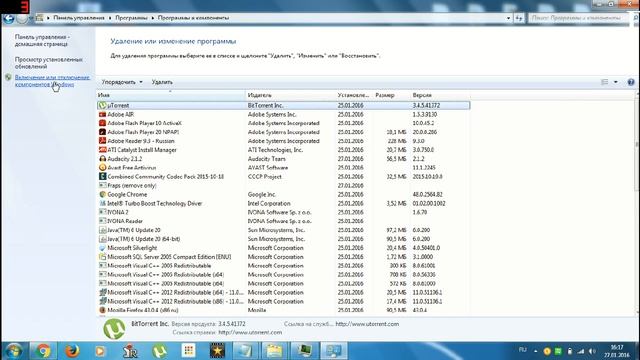Click Intel Turbo Boost Driver icon
640x360 pixels.
coord(102,203)
